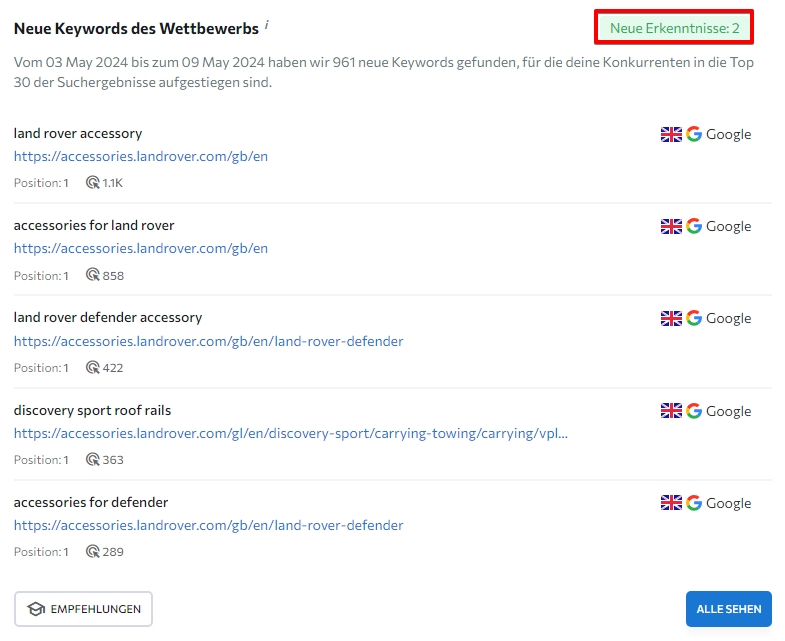The width and height of the screenshot is (785, 641).
Task: Click the ALLE SEHEN button
Action: tap(728, 609)
